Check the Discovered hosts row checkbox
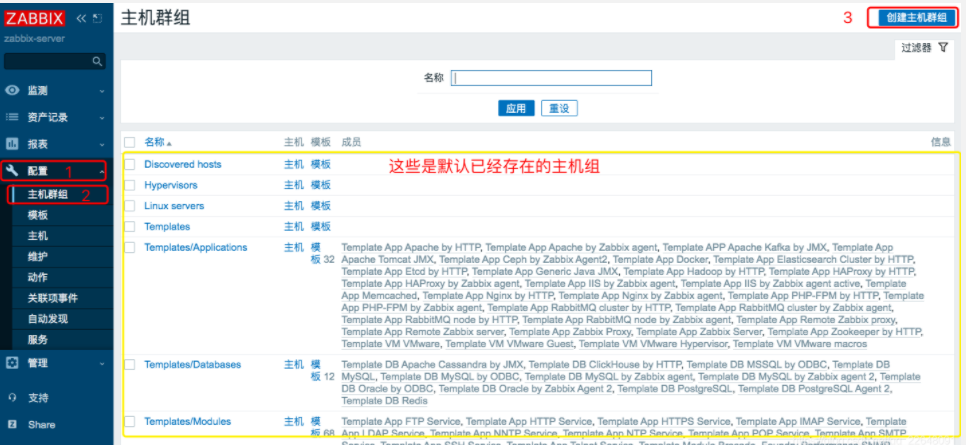 [x=129, y=165]
